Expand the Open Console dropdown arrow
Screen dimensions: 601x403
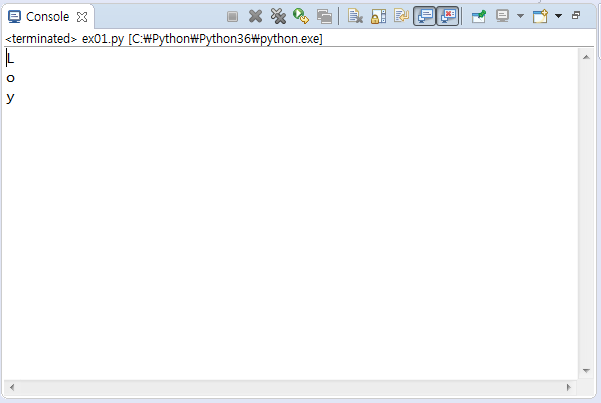(x=558, y=16)
